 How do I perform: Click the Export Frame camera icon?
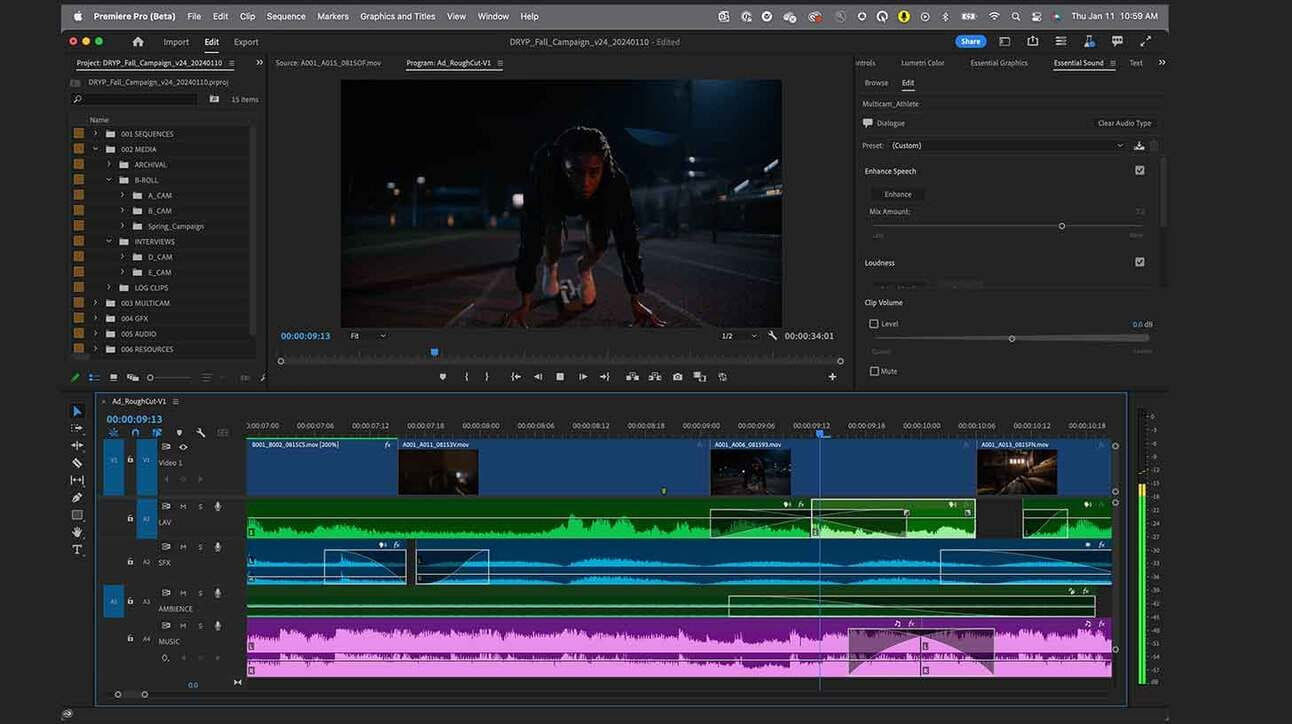677,377
